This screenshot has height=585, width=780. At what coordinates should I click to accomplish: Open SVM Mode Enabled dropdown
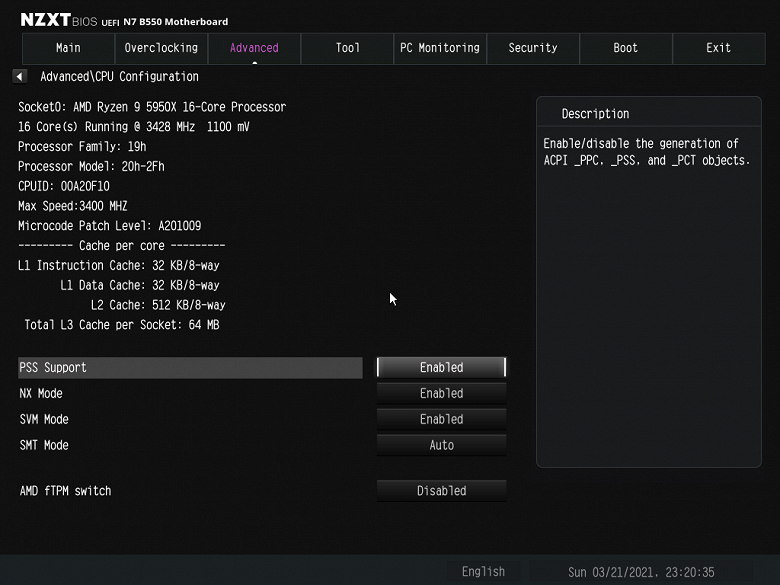pyautogui.click(x=442, y=419)
